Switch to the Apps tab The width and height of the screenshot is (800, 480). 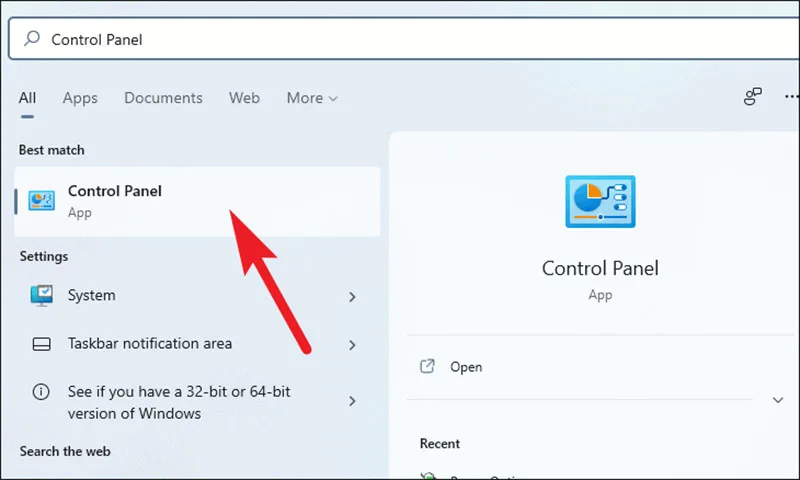80,98
